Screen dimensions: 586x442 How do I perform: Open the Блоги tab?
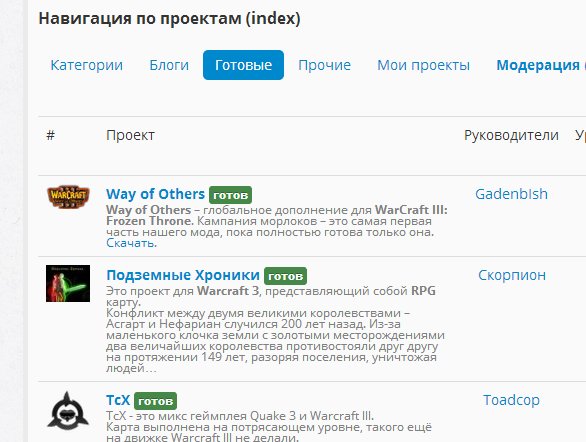[x=169, y=65]
